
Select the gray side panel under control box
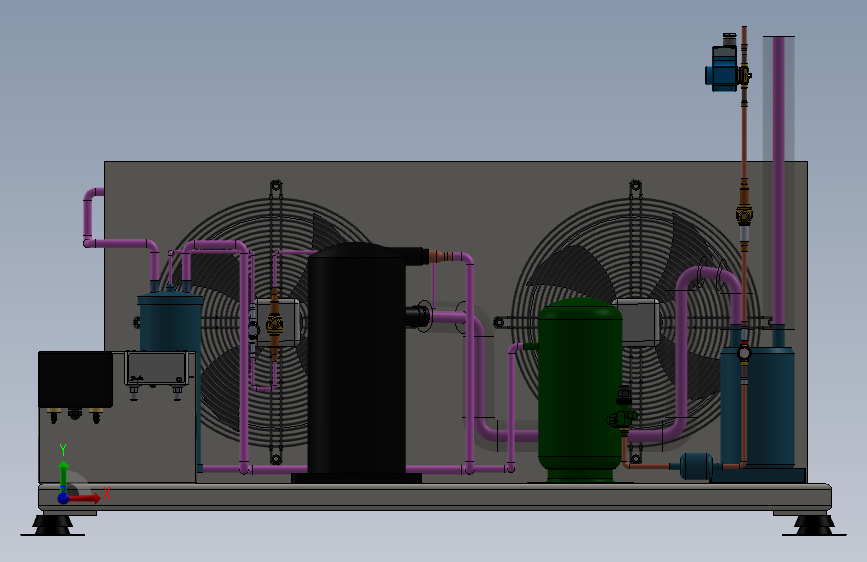pyautogui.click(x=117, y=445)
